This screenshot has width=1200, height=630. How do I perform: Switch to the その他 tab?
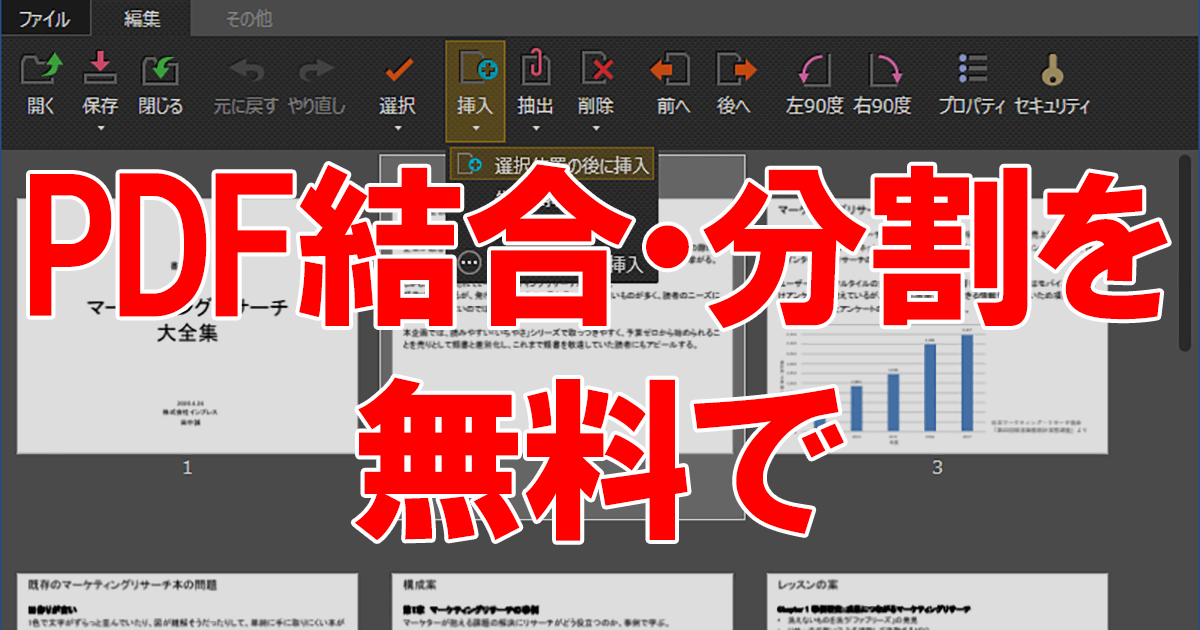click(x=248, y=17)
